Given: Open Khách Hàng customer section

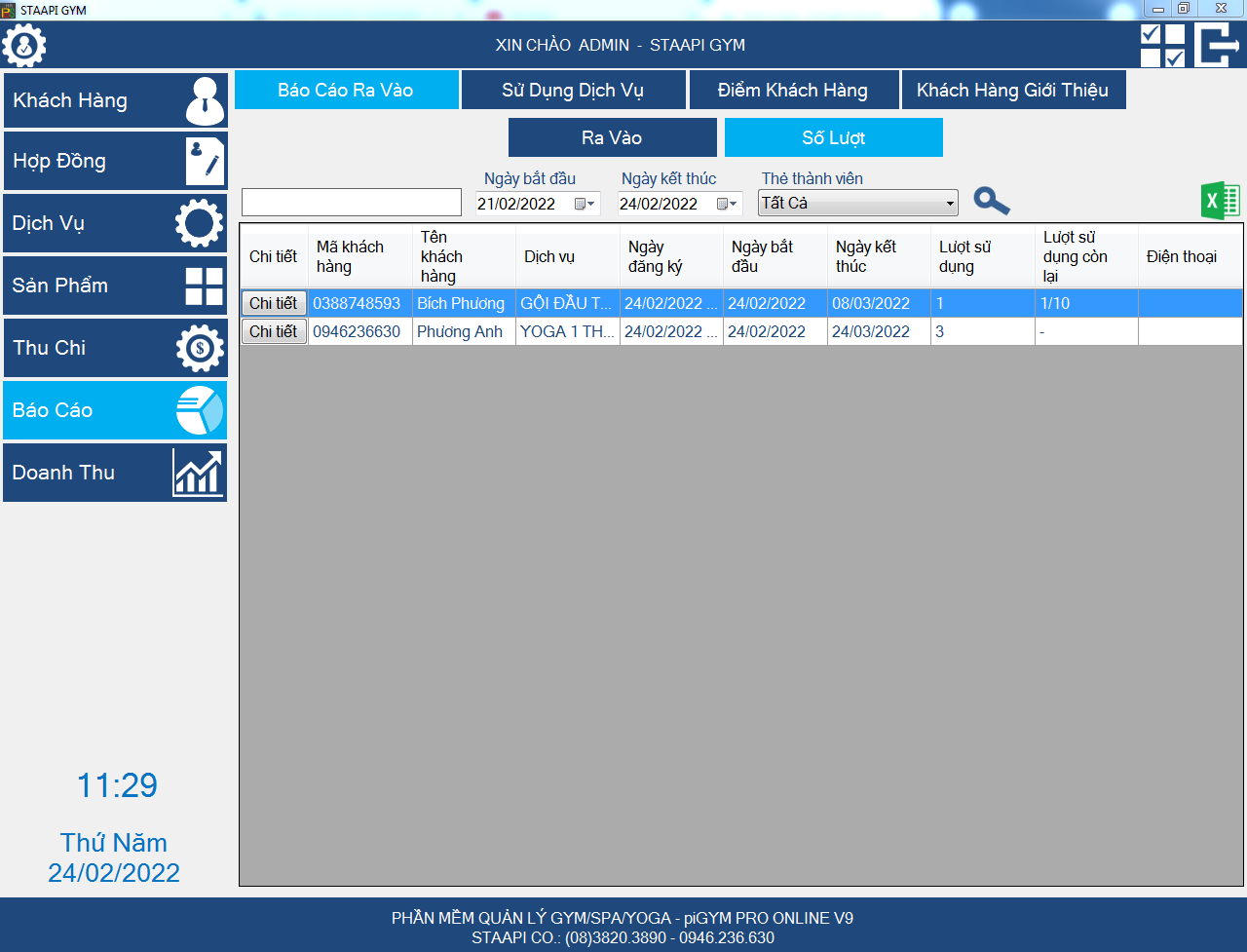Looking at the screenshot, I should (x=115, y=100).
